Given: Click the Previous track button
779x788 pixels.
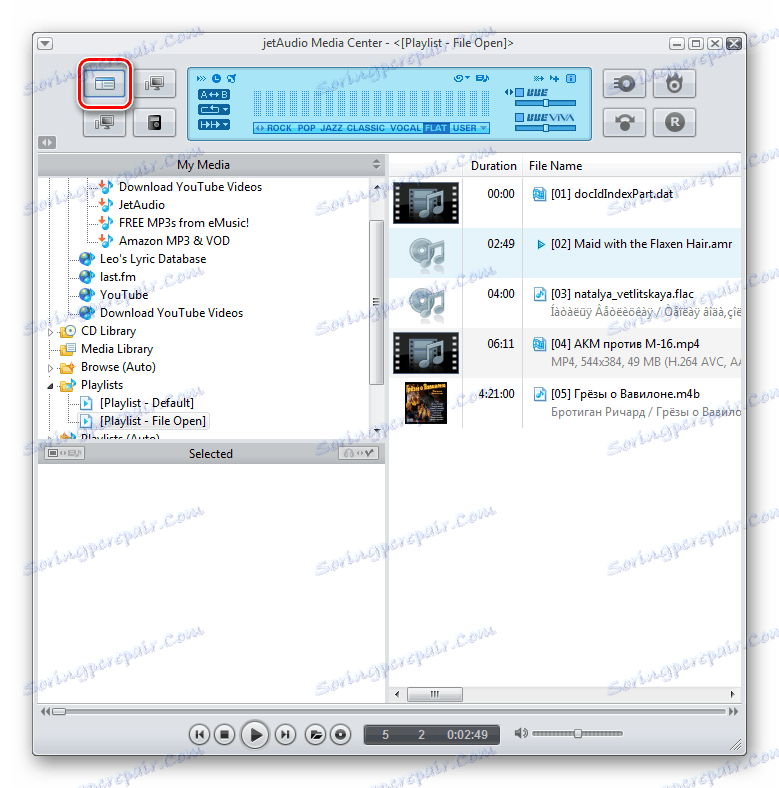Looking at the screenshot, I should 200,735.
